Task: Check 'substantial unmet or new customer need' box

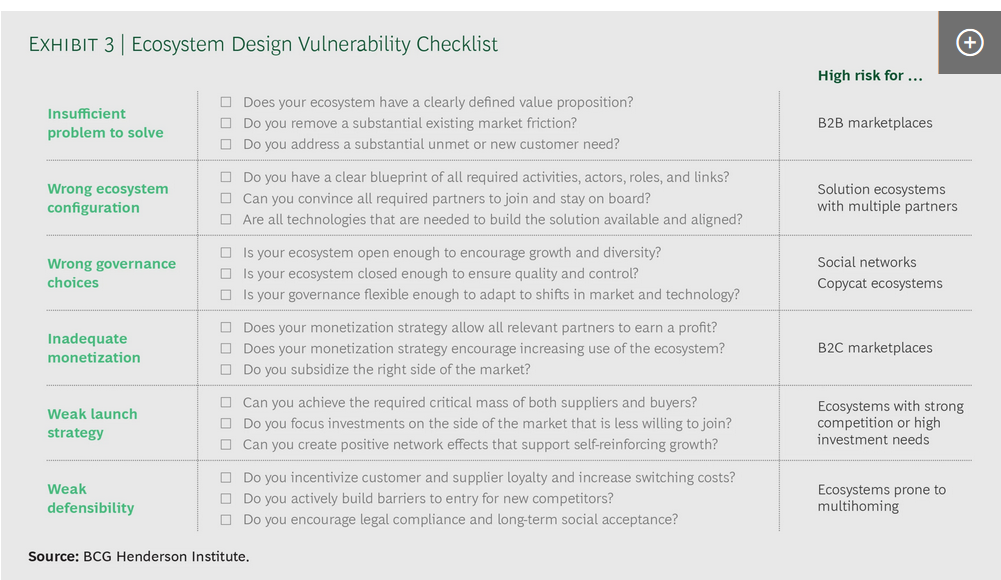Action: 226,144
